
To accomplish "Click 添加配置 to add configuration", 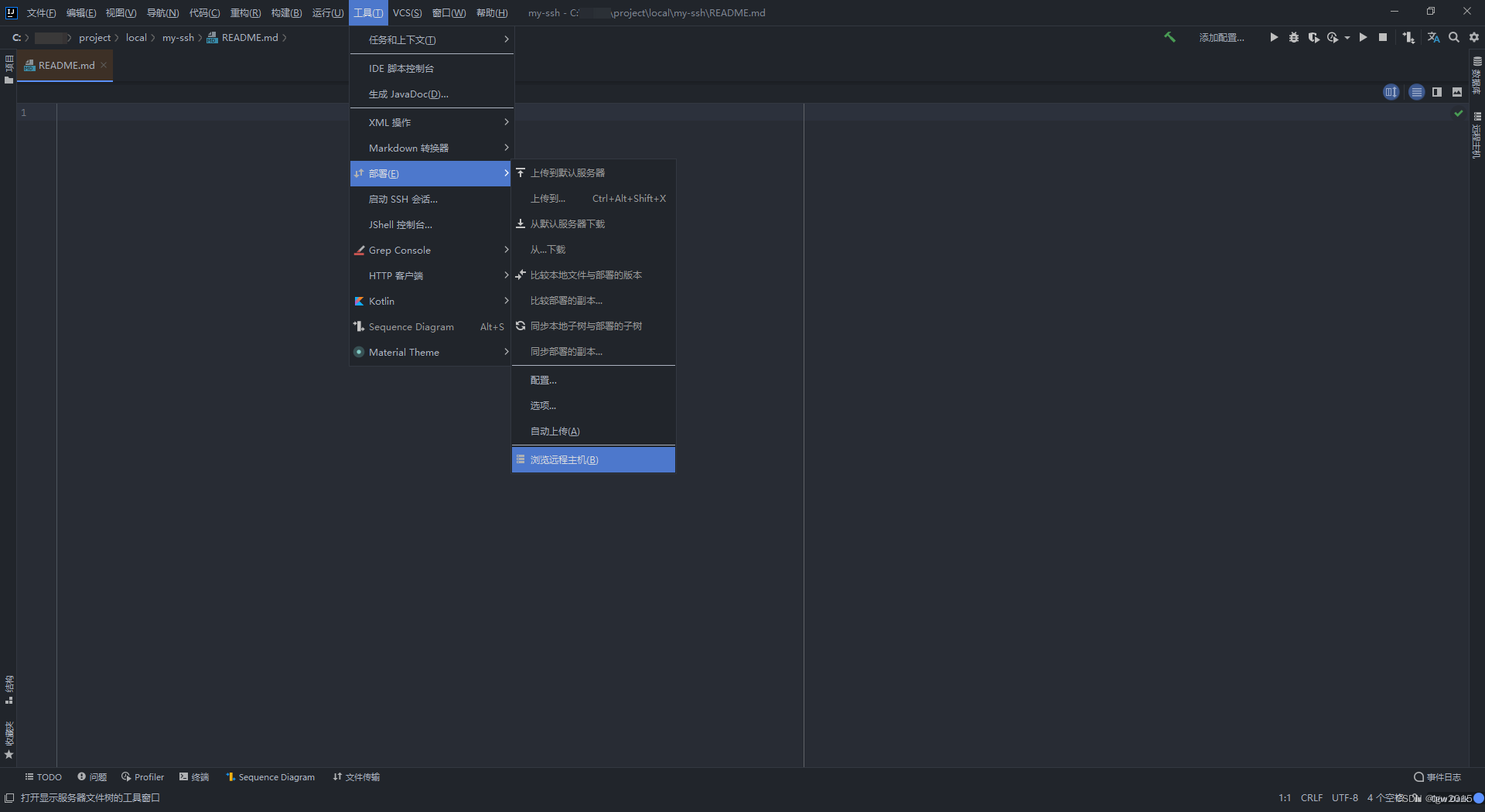I will [x=1220, y=37].
